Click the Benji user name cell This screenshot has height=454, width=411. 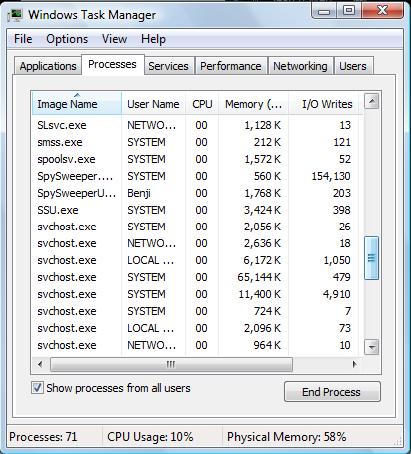click(x=139, y=193)
